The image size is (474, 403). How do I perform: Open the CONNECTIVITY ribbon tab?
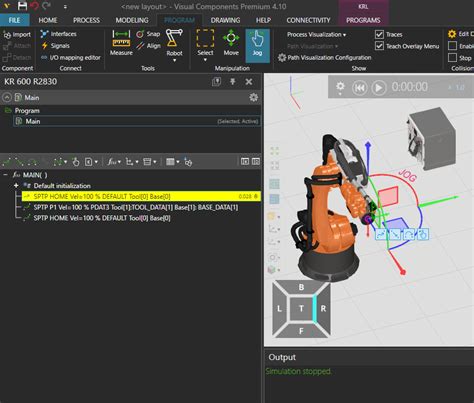[x=308, y=20]
